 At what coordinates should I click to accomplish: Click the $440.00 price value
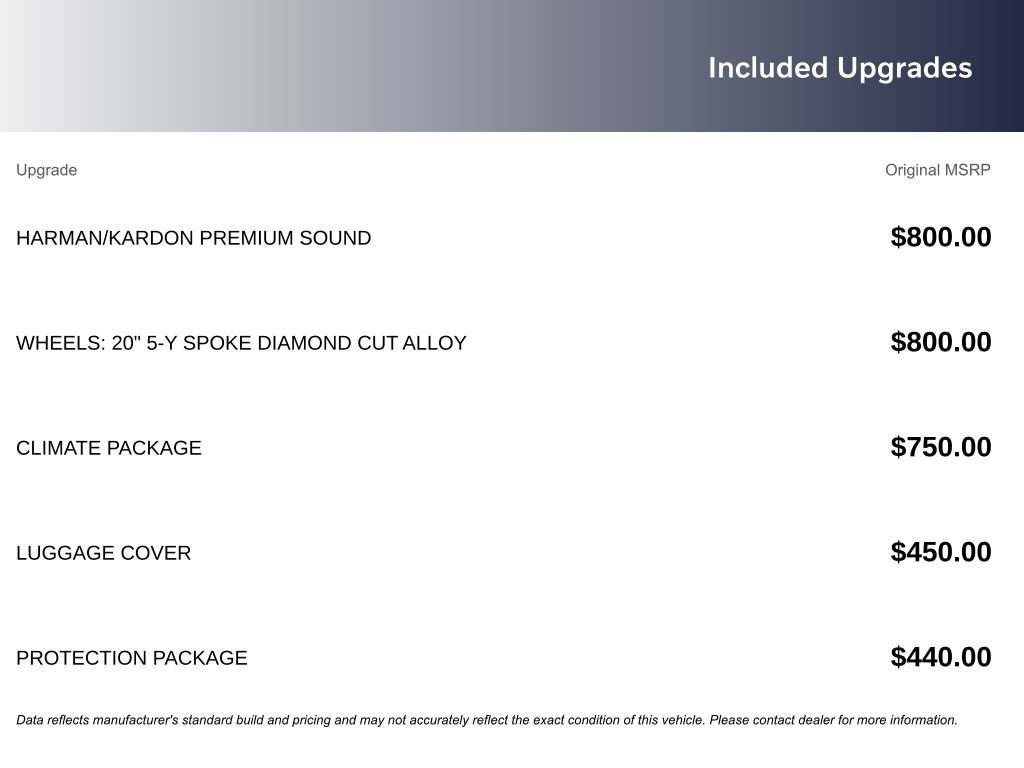coord(940,657)
